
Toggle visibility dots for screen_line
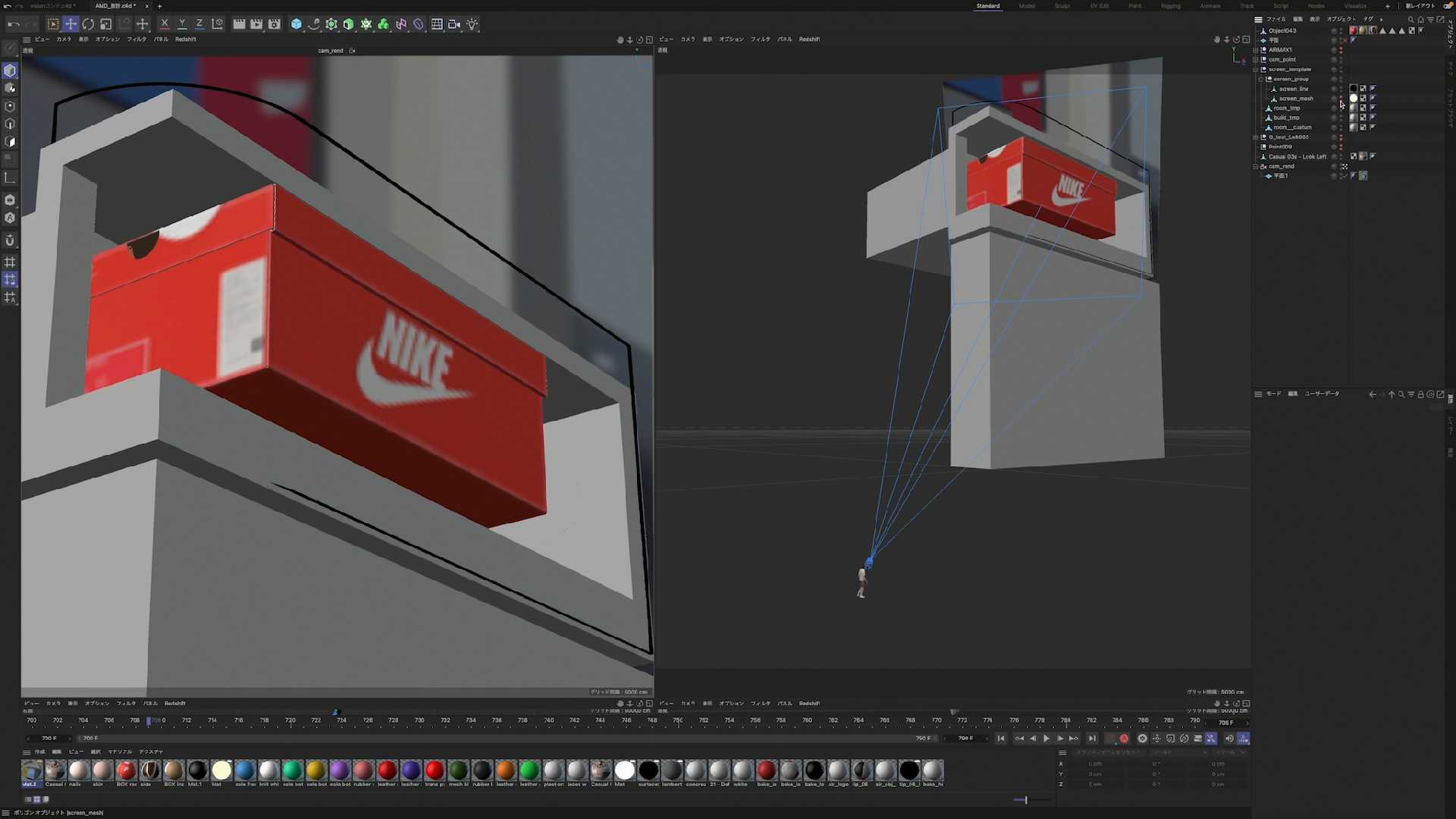pyautogui.click(x=1341, y=89)
